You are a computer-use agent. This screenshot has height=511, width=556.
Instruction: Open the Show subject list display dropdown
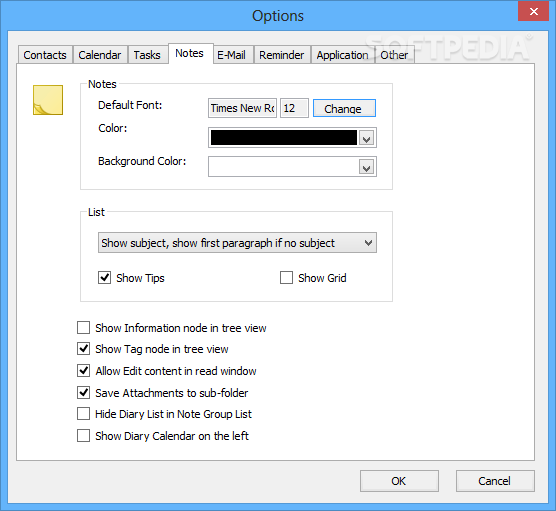pyautogui.click(x=237, y=243)
